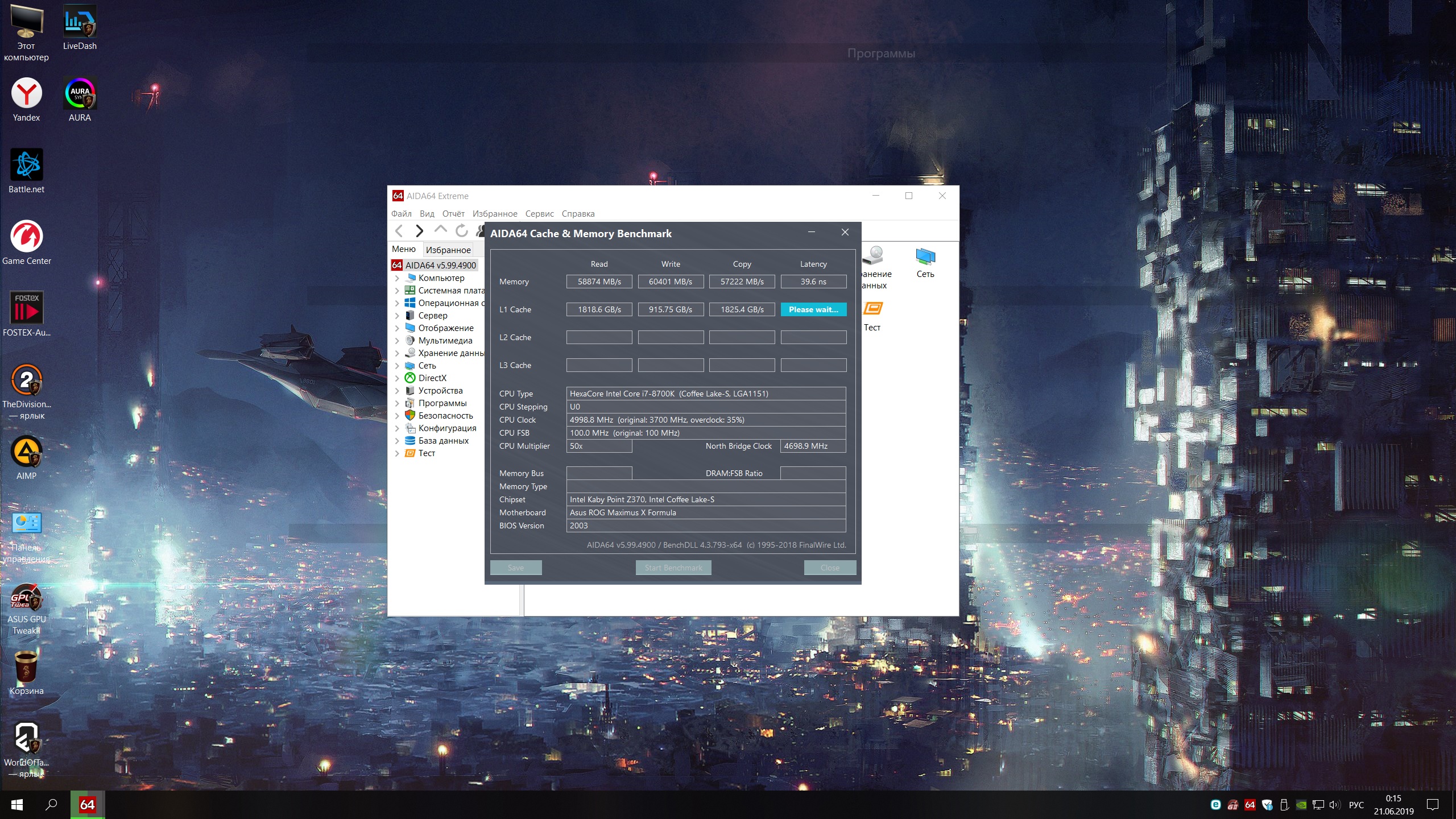Expand the Безопасность tree node
1456x819 pixels.
click(397, 416)
